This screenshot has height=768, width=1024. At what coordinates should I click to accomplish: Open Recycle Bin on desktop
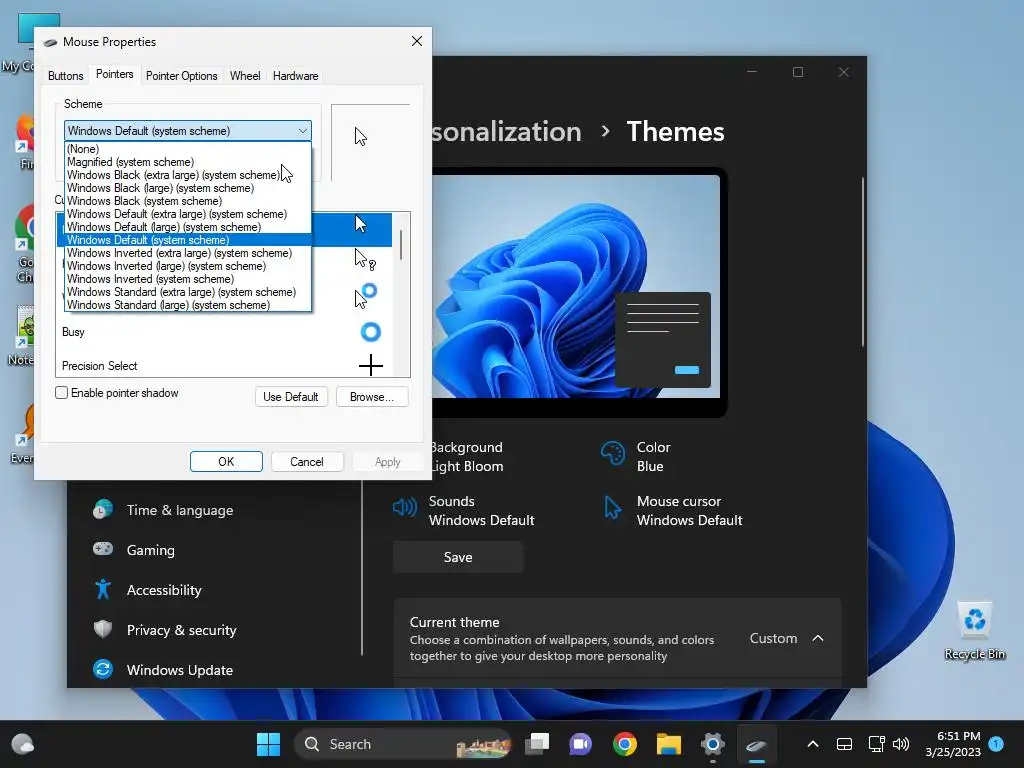pyautogui.click(x=974, y=631)
